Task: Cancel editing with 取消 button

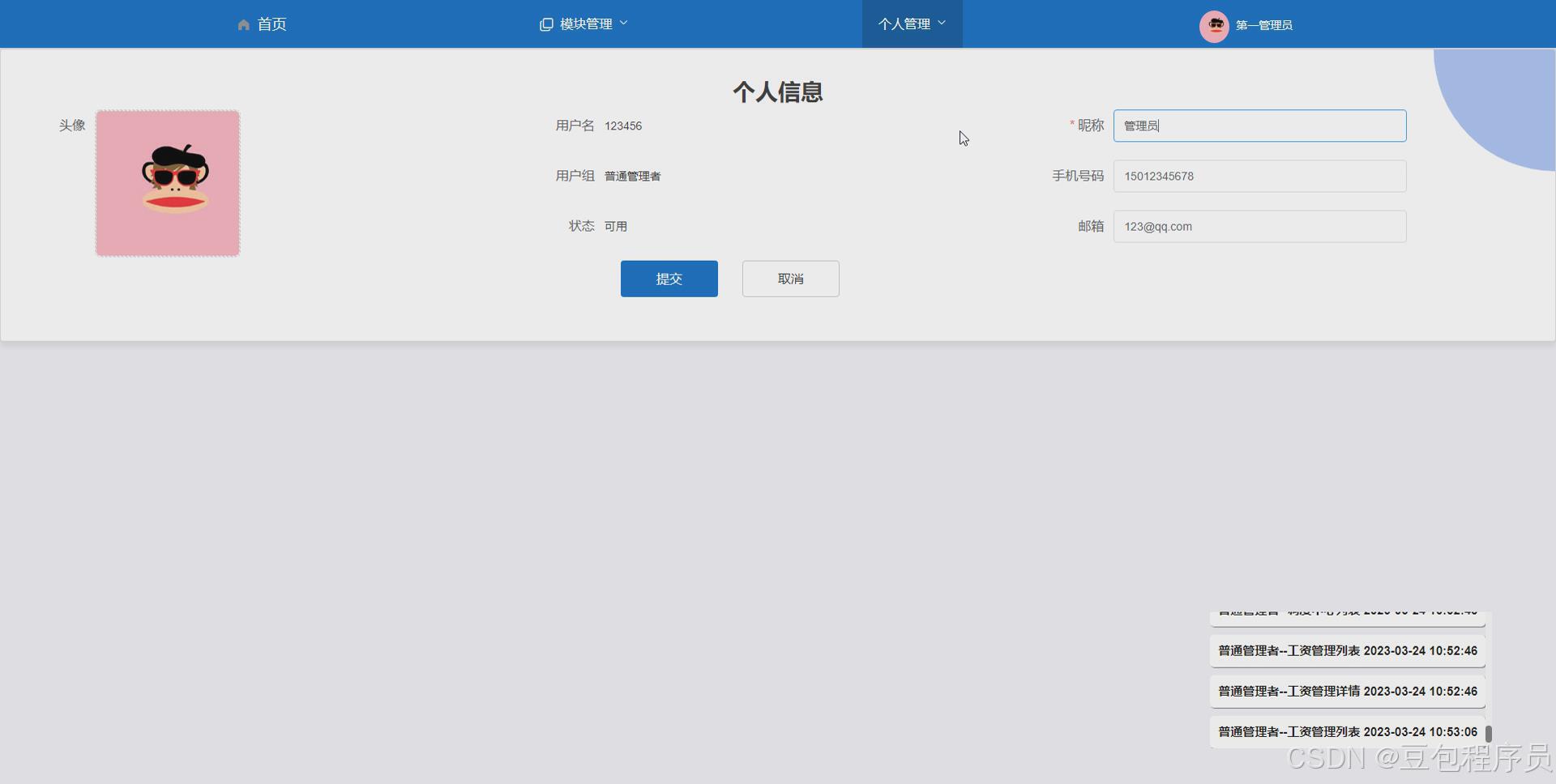Action: coord(790,278)
